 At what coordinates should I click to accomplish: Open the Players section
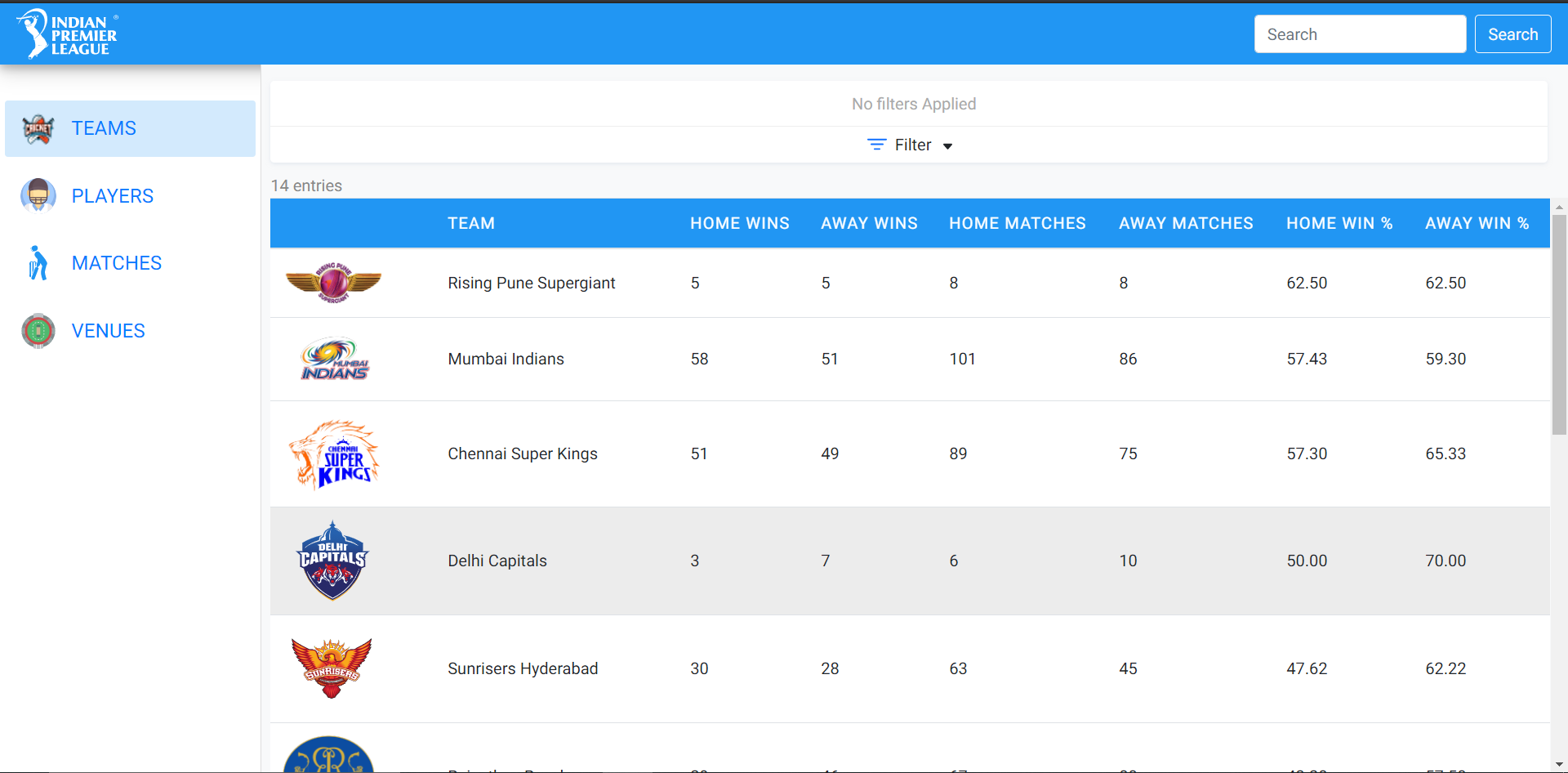tap(130, 196)
